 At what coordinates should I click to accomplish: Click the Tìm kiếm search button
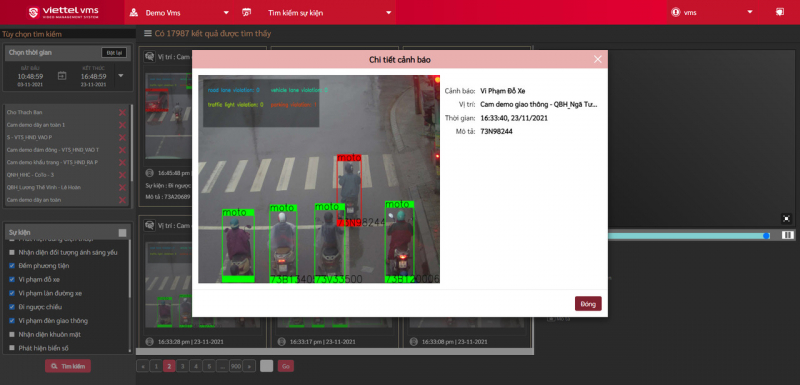pyautogui.click(x=68, y=366)
